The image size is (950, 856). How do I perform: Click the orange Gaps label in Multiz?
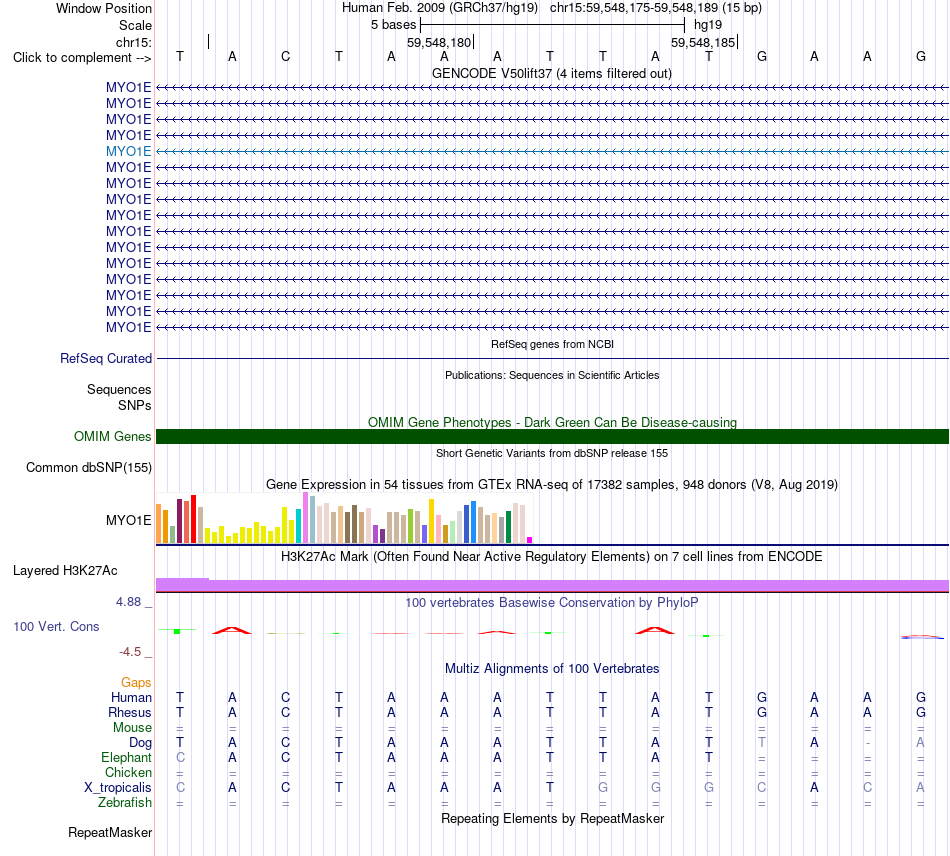pos(136,683)
